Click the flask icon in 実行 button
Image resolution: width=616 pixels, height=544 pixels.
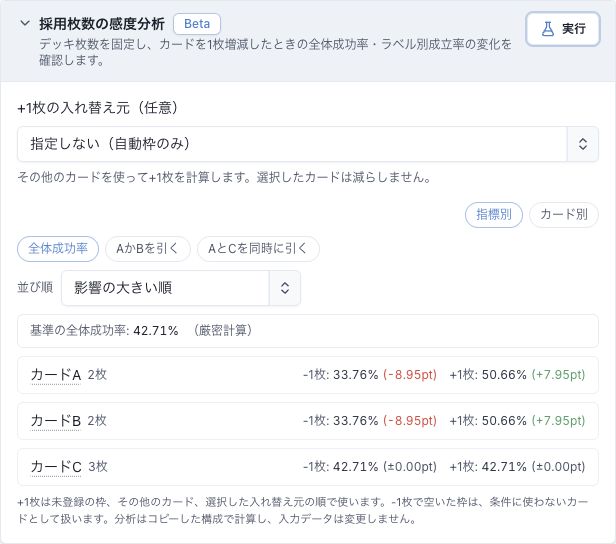pos(548,29)
